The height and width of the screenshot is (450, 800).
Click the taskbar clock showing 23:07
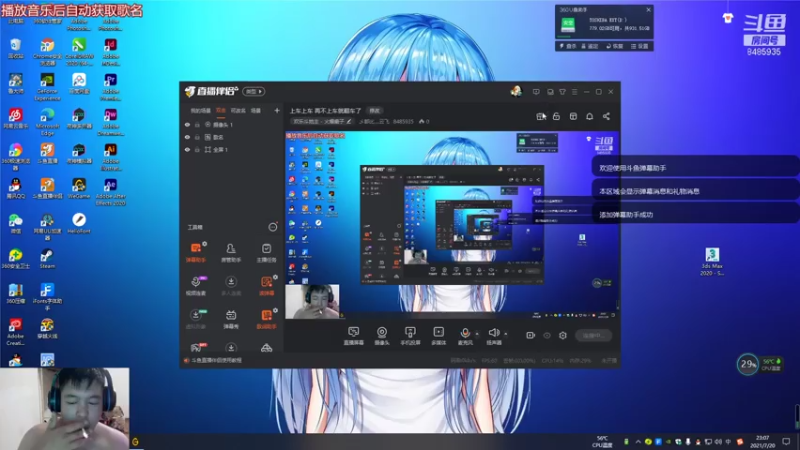763,441
